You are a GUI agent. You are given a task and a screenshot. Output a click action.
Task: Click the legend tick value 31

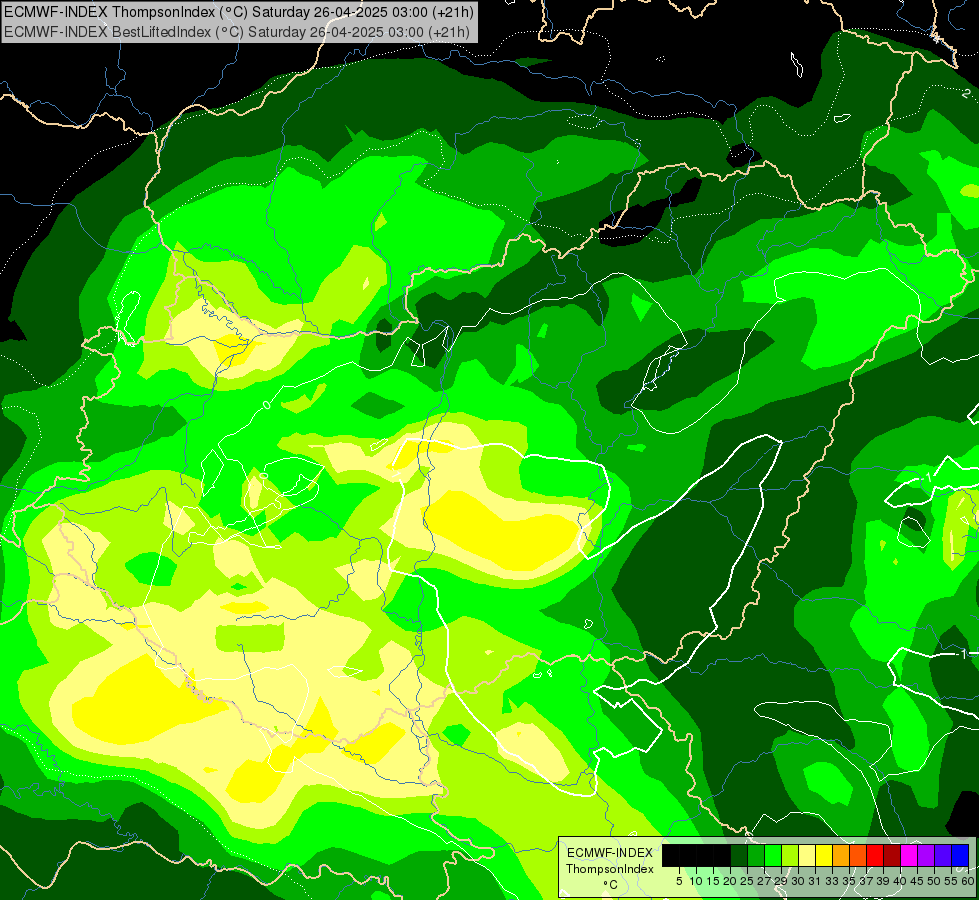815,881
